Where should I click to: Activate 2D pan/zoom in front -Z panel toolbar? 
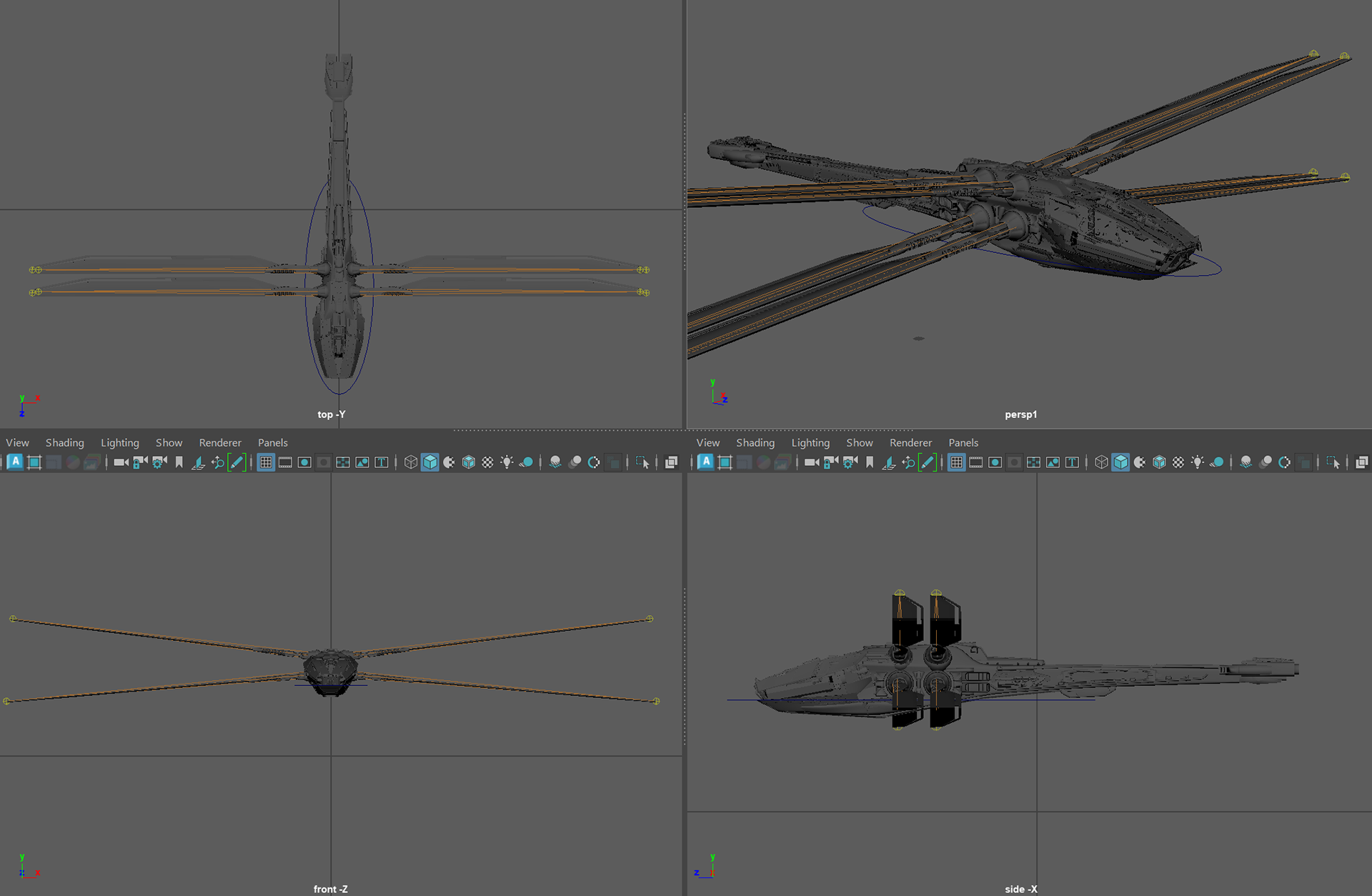coord(217,462)
